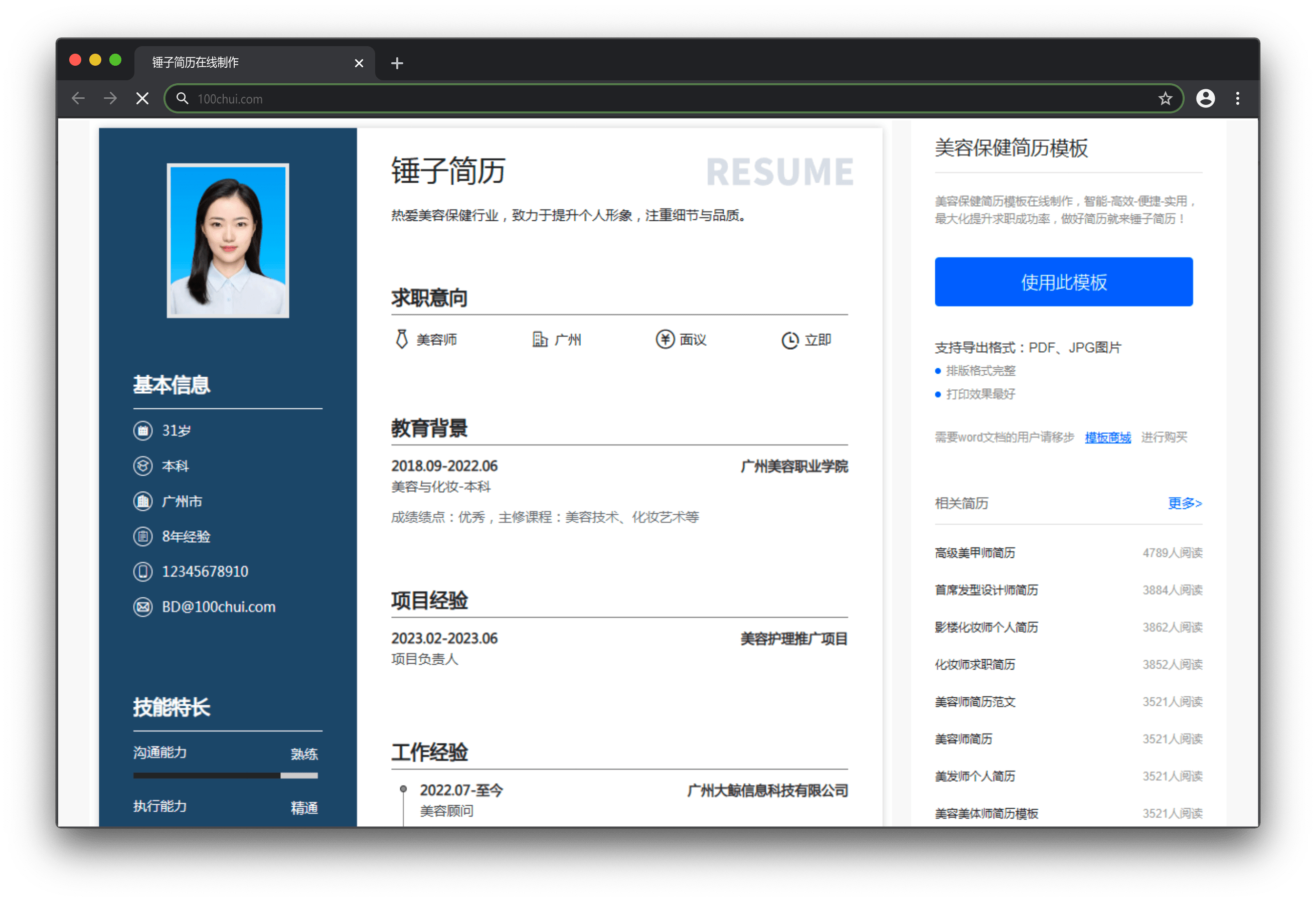Click the 广州大鲸信息科技有限公司 company name

(x=768, y=791)
